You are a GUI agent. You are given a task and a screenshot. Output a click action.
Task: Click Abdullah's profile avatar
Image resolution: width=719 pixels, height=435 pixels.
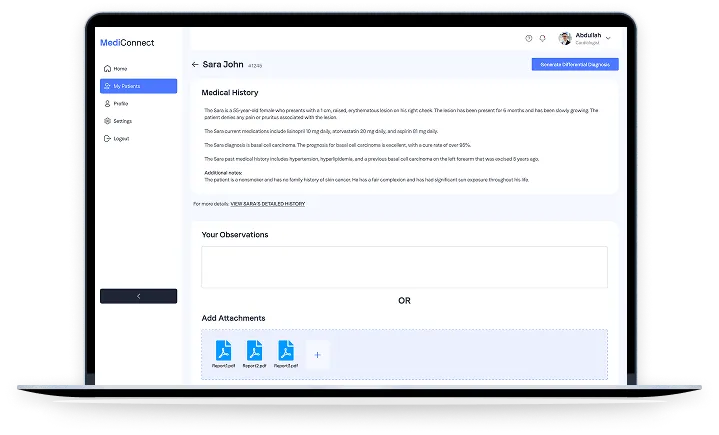(x=565, y=39)
